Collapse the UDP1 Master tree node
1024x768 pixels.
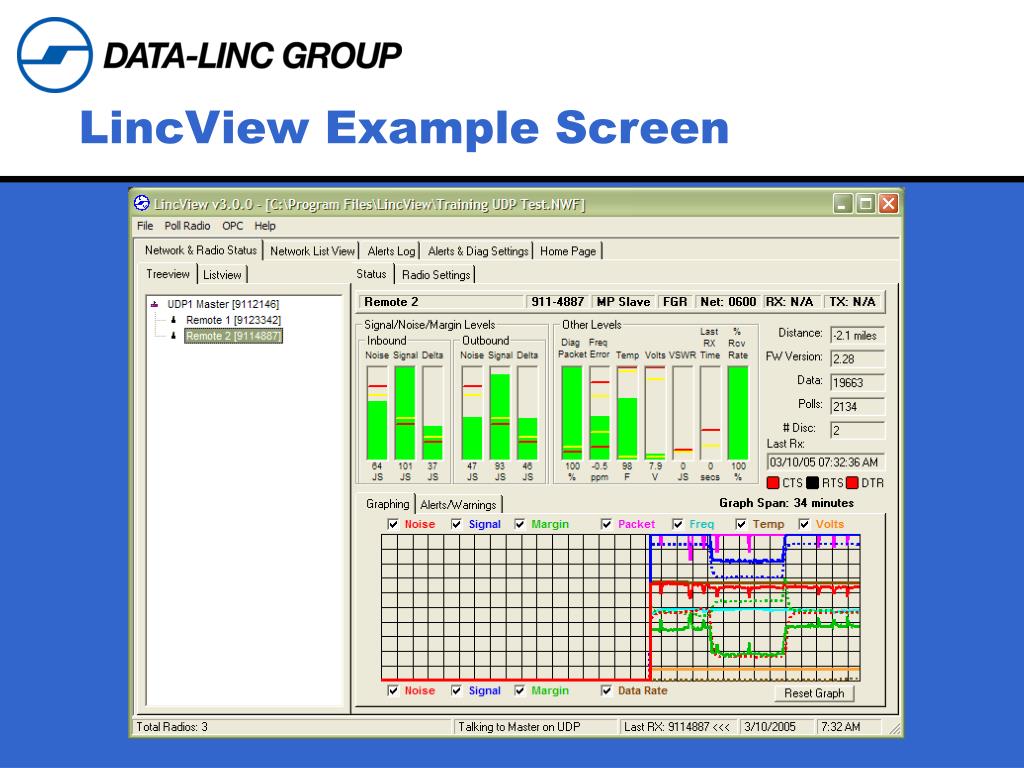tap(155, 304)
